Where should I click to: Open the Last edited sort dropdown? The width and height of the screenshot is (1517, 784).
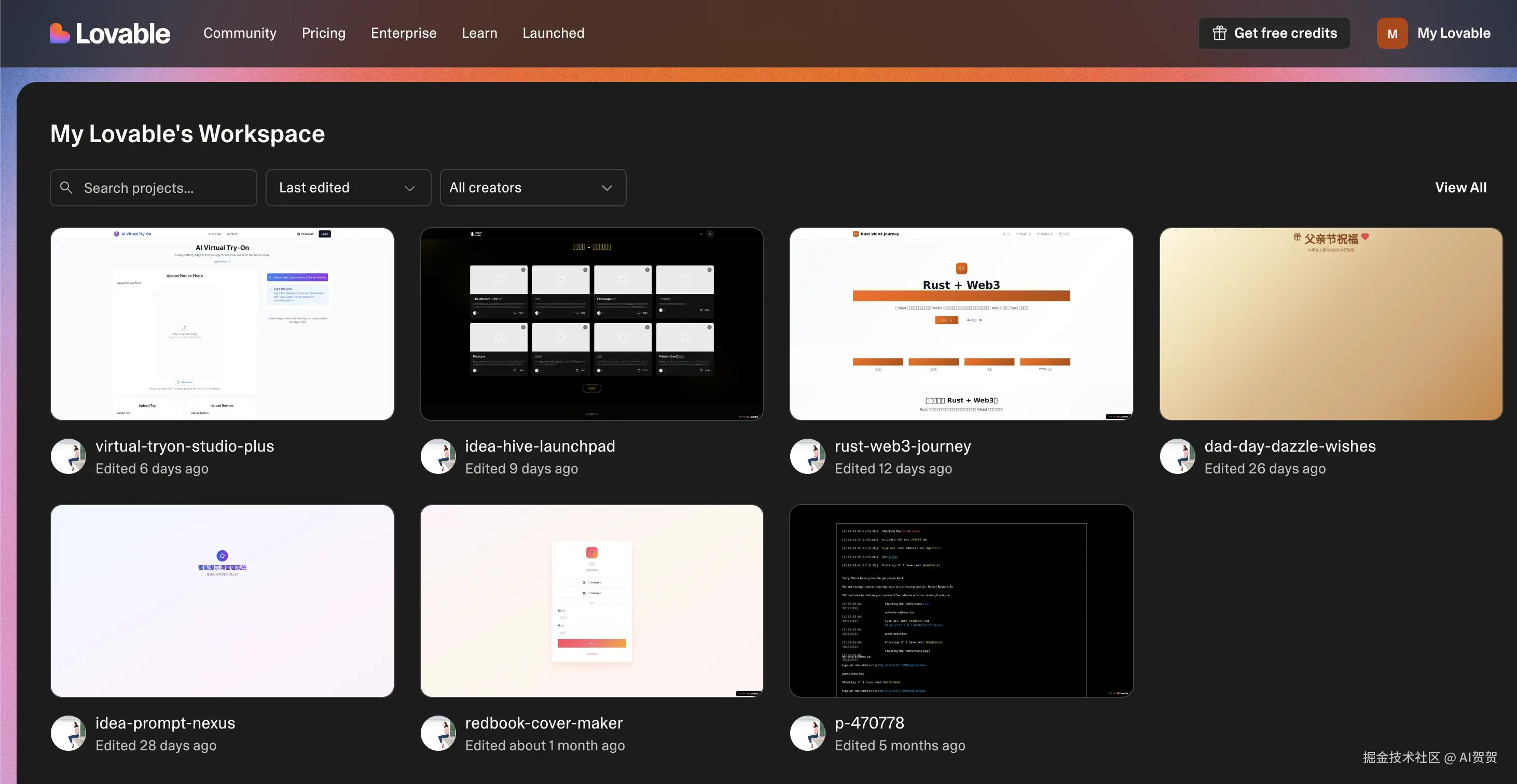(348, 188)
